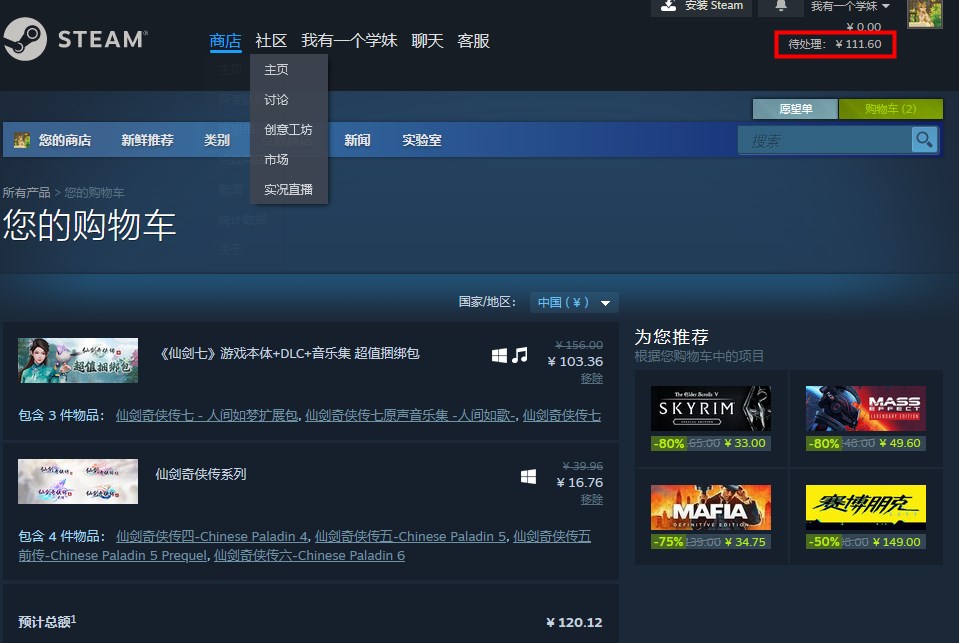Viewport: 959px width, 643px height.
Task: Click the 仙剑七 超值捆绑包 thumbnail
Action: point(78,360)
